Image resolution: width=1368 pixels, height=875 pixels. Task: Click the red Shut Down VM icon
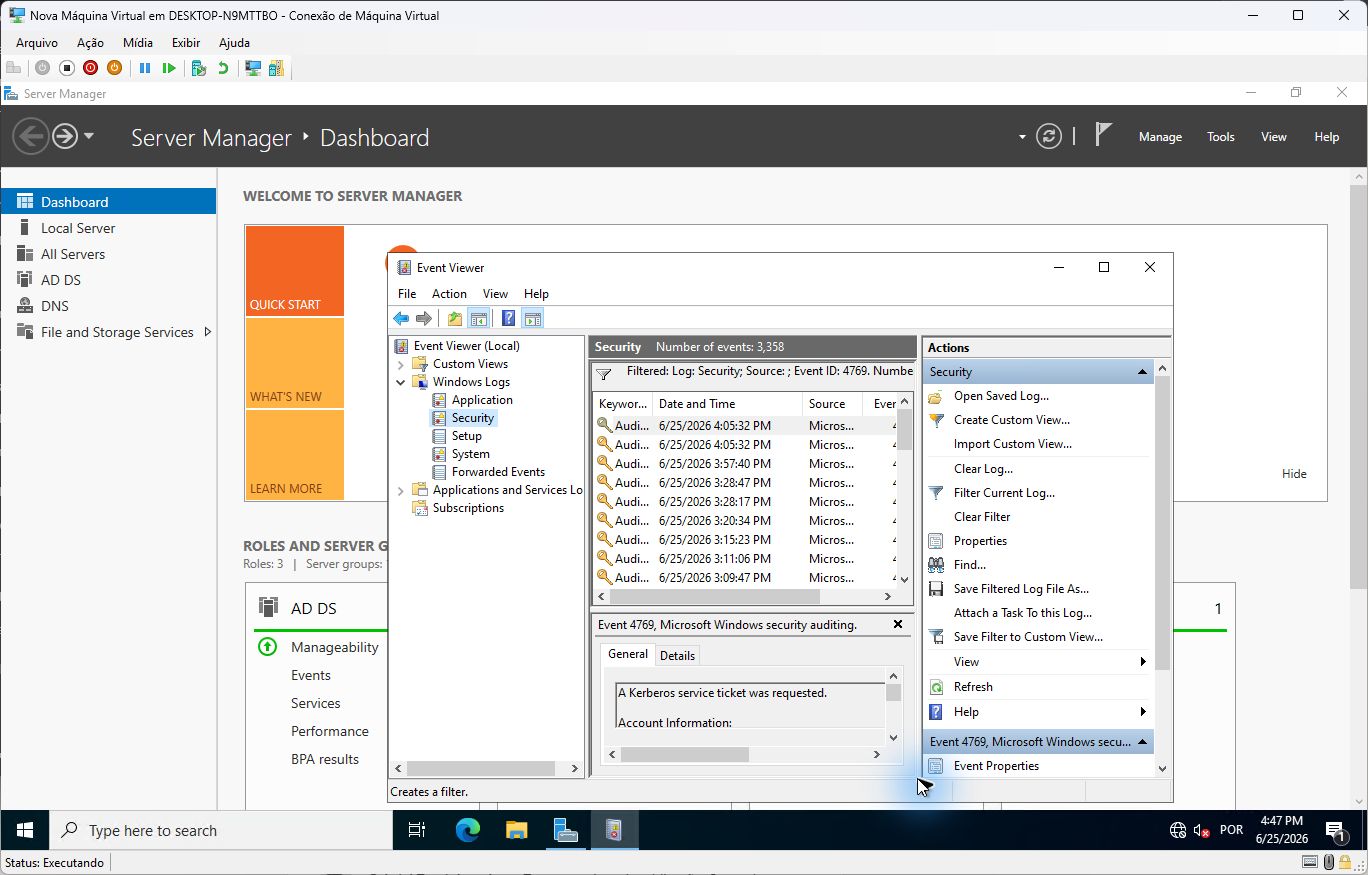(x=90, y=68)
